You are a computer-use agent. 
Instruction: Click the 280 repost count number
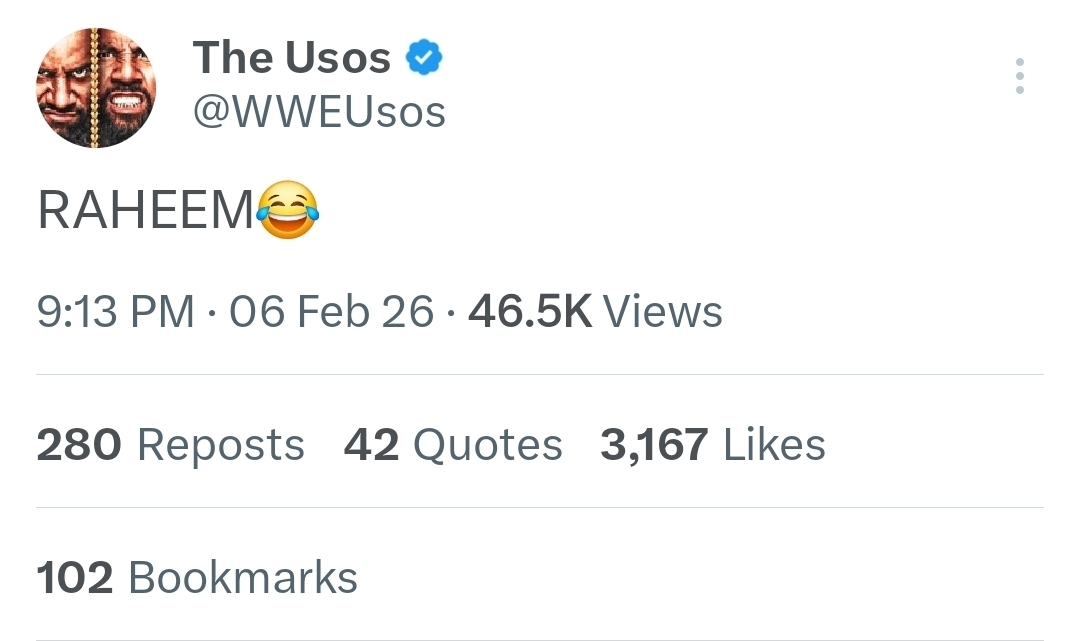(x=79, y=445)
